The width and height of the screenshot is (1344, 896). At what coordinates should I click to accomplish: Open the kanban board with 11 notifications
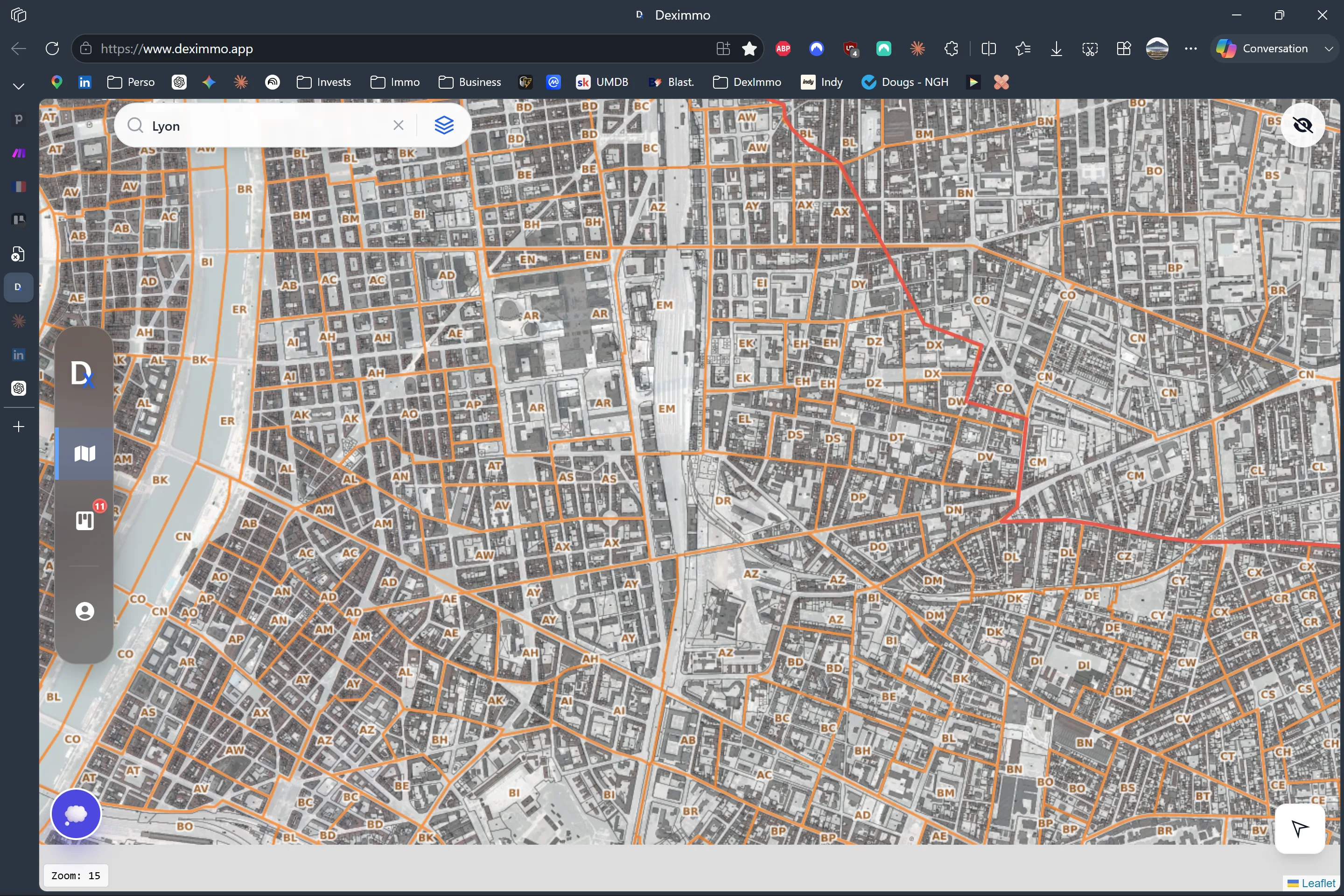(x=84, y=521)
